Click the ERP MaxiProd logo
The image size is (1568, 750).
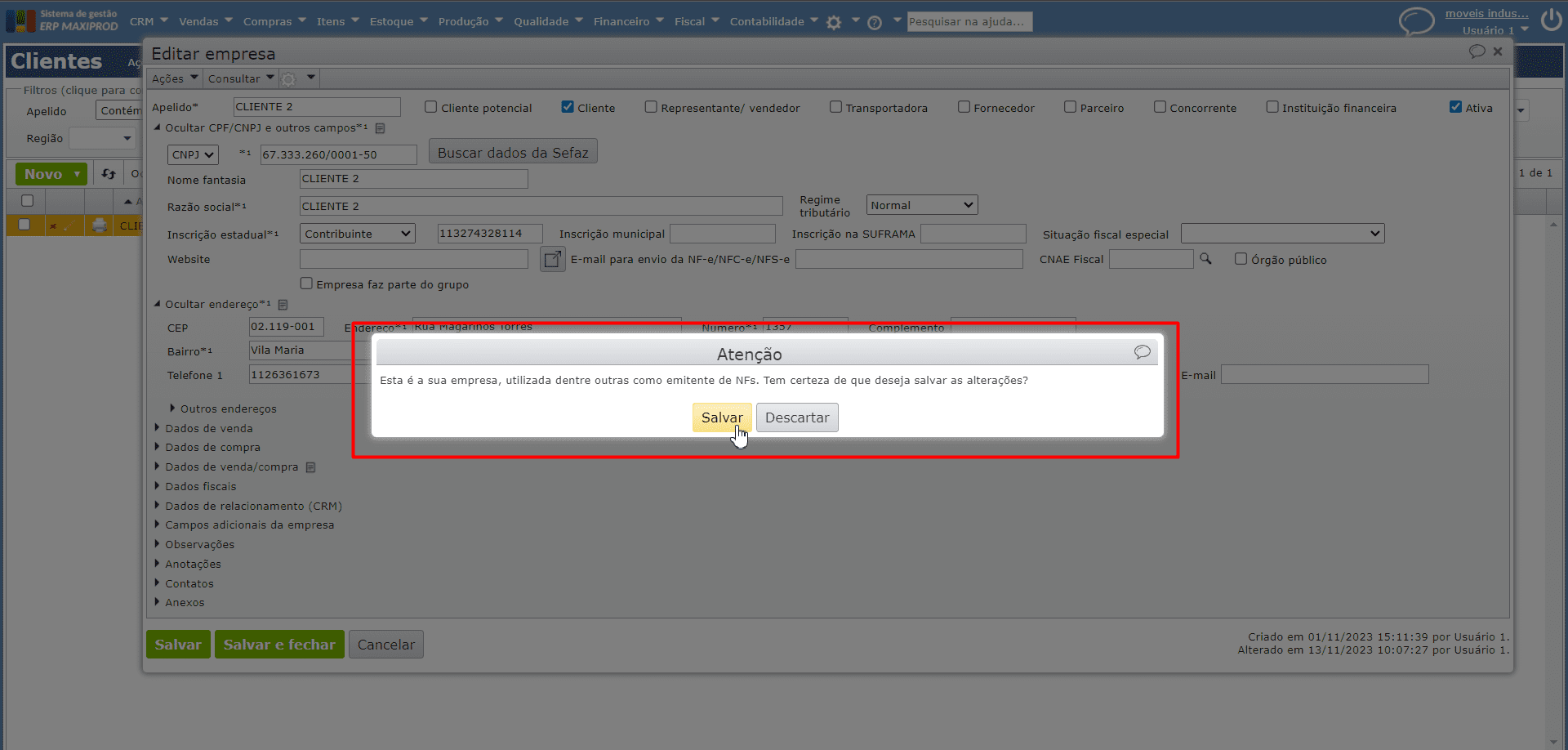point(62,20)
